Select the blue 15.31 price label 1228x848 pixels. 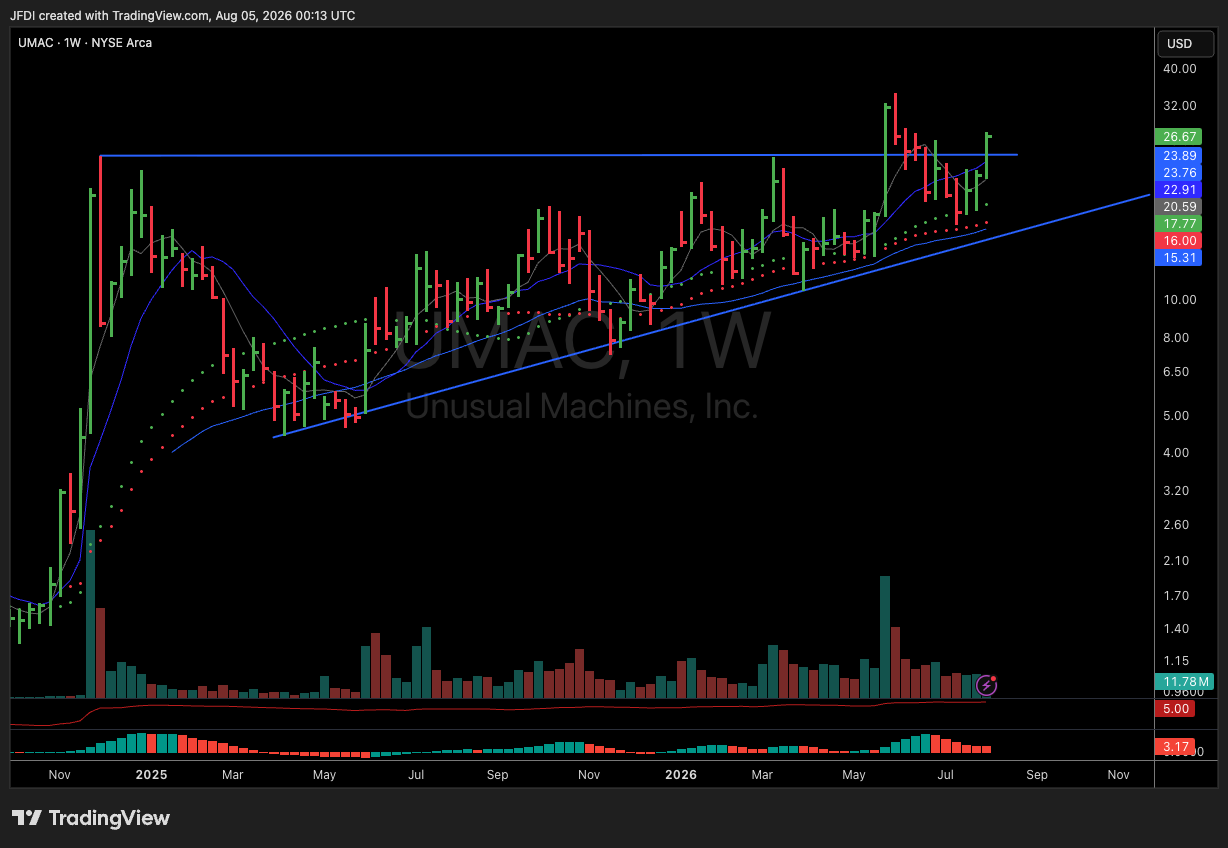(1180, 257)
